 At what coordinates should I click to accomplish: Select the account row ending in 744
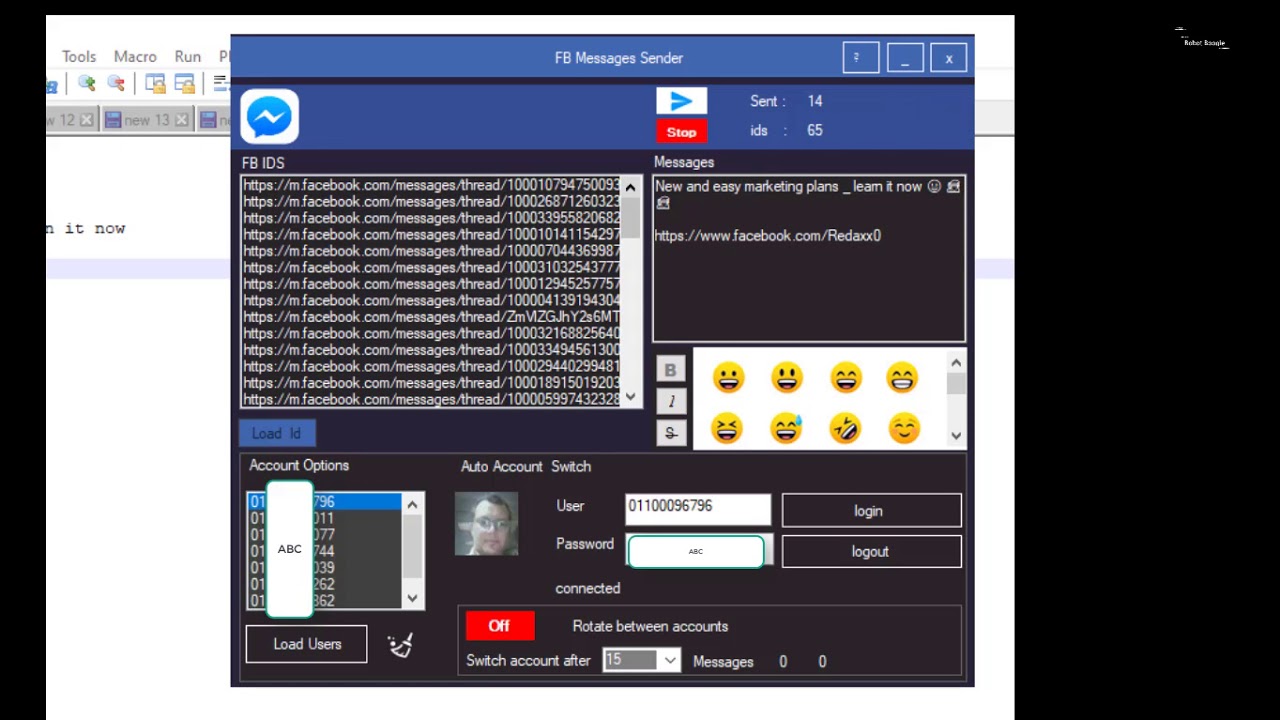pos(325,551)
